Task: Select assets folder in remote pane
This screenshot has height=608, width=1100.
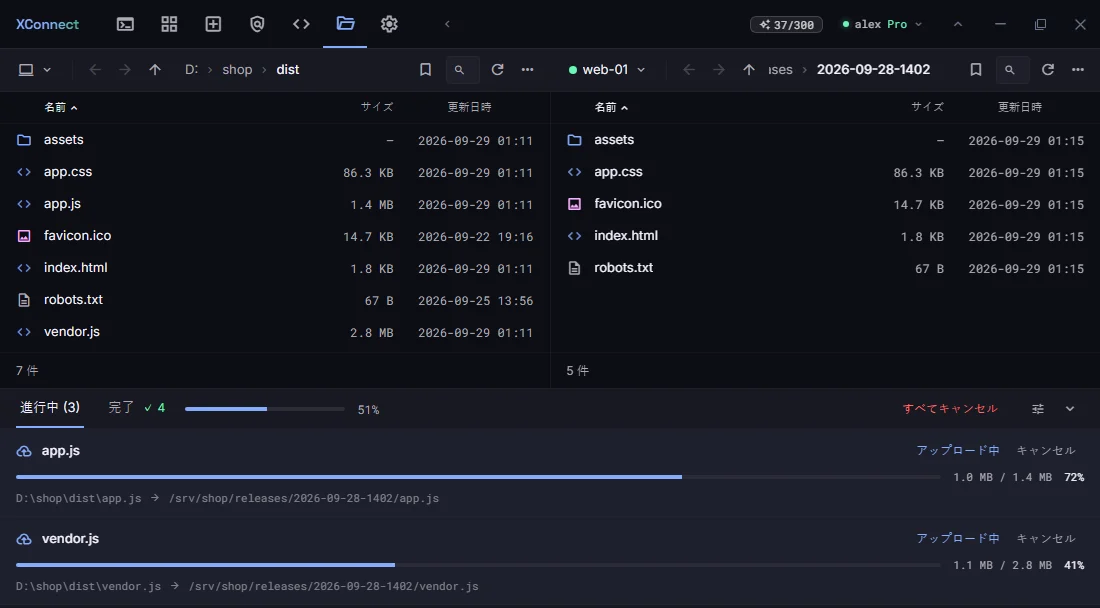Action: coord(826,140)
